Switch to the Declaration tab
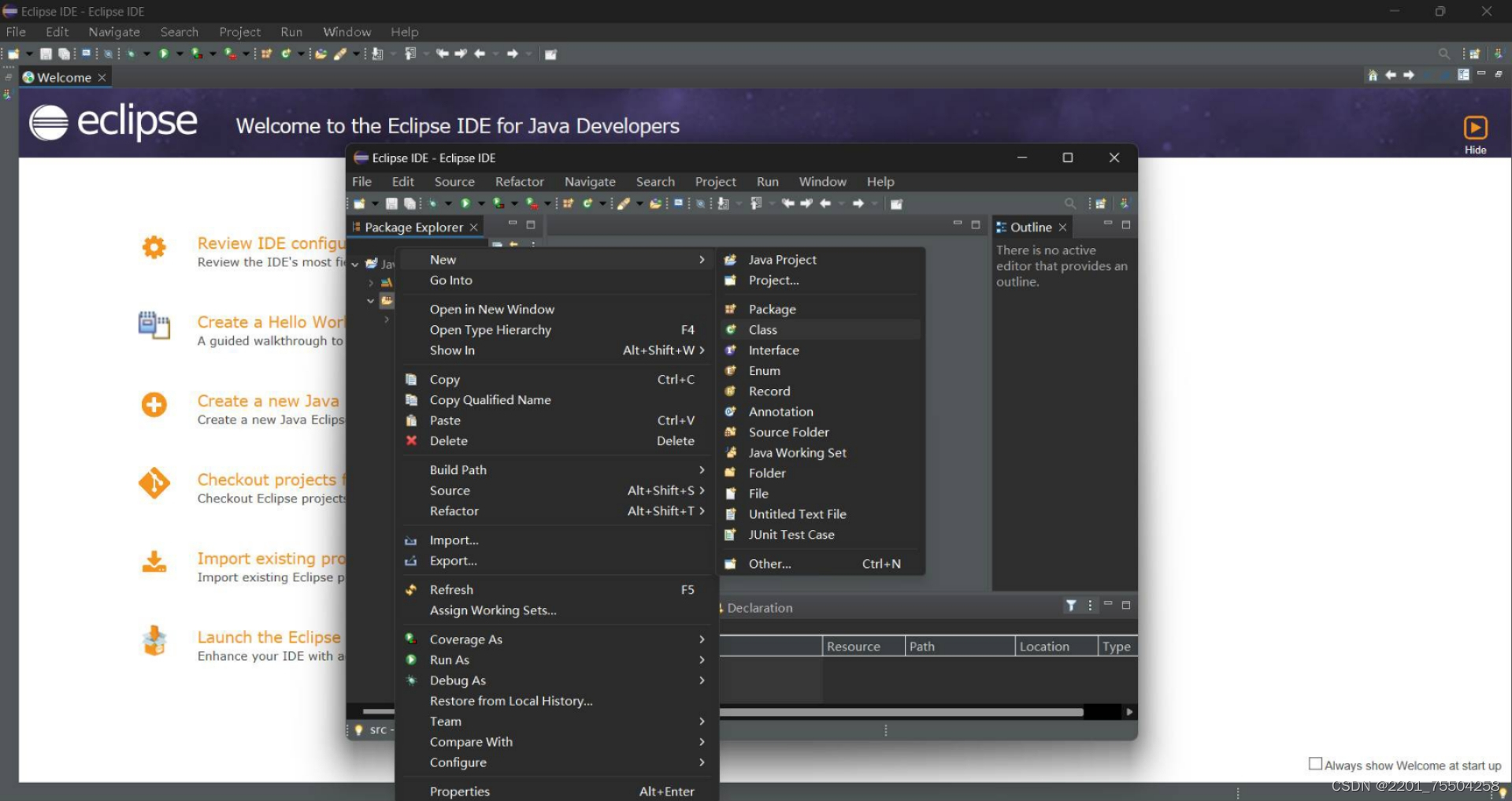 coord(760,607)
